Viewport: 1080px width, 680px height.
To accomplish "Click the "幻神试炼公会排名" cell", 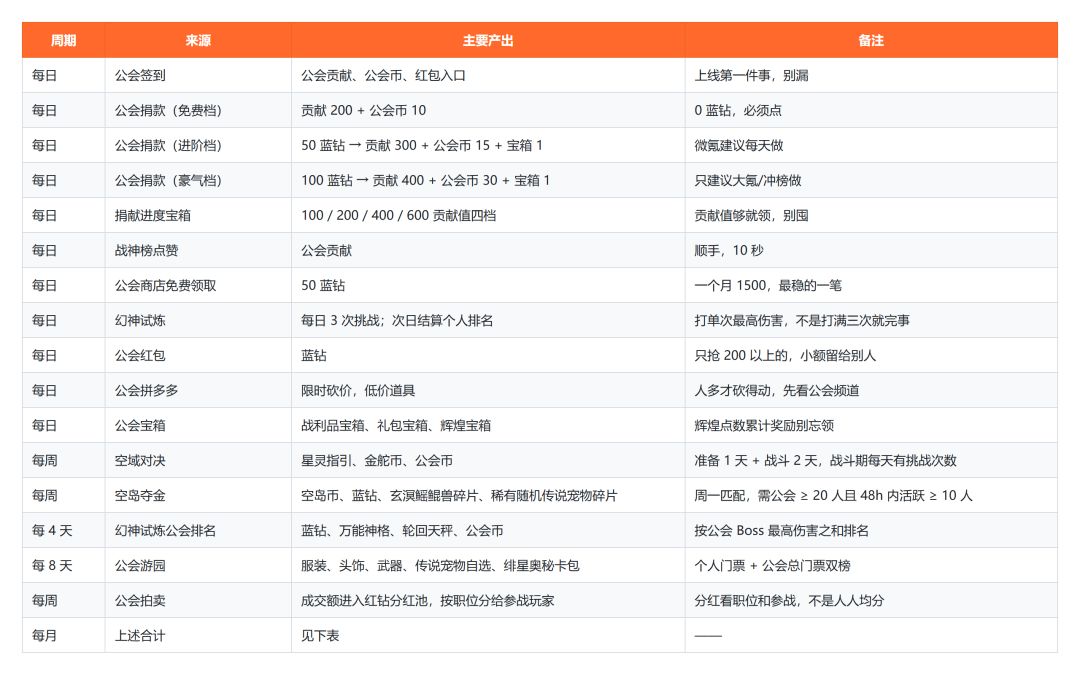I will coord(198,530).
